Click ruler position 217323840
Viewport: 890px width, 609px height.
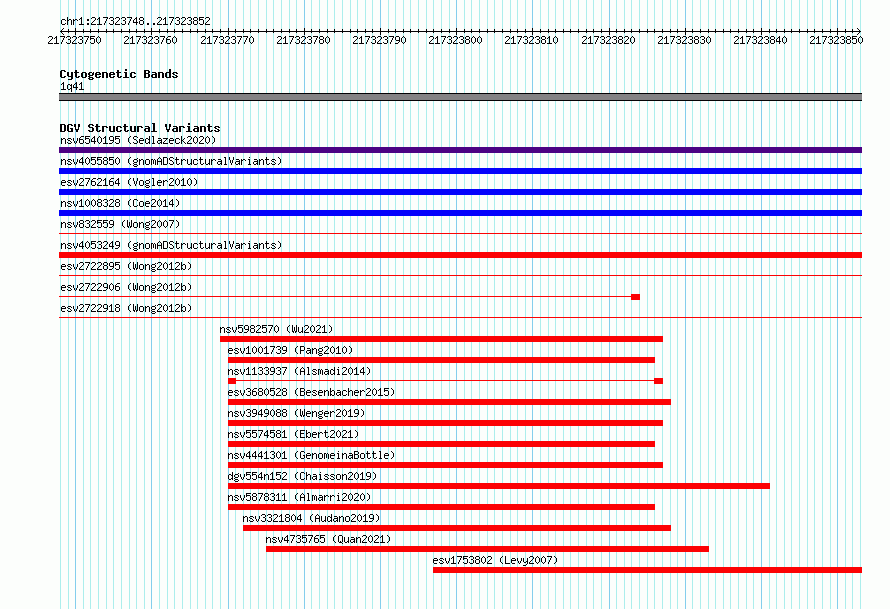pyautogui.click(x=760, y=40)
